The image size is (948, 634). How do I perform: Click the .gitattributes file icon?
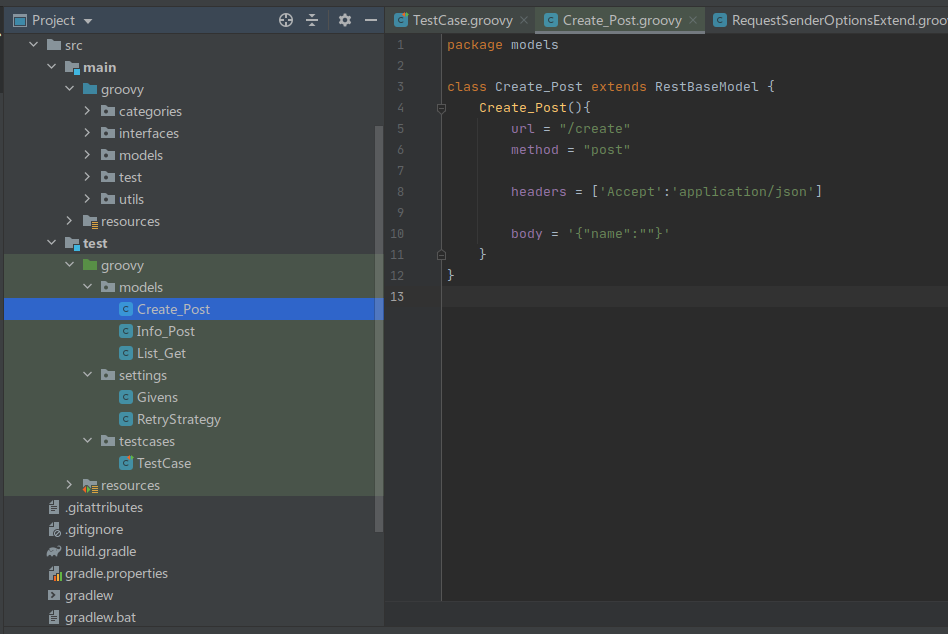click(x=54, y=507)
